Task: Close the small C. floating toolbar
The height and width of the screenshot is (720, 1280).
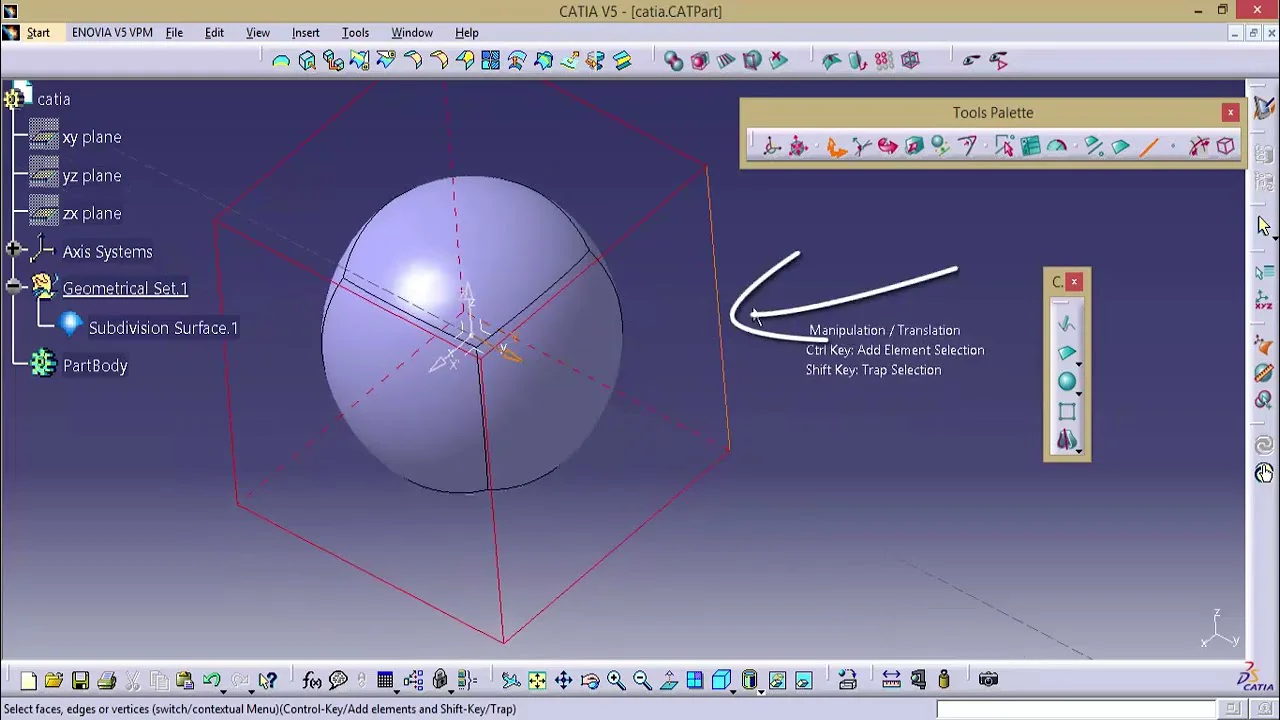Action: click(1074, 282)
